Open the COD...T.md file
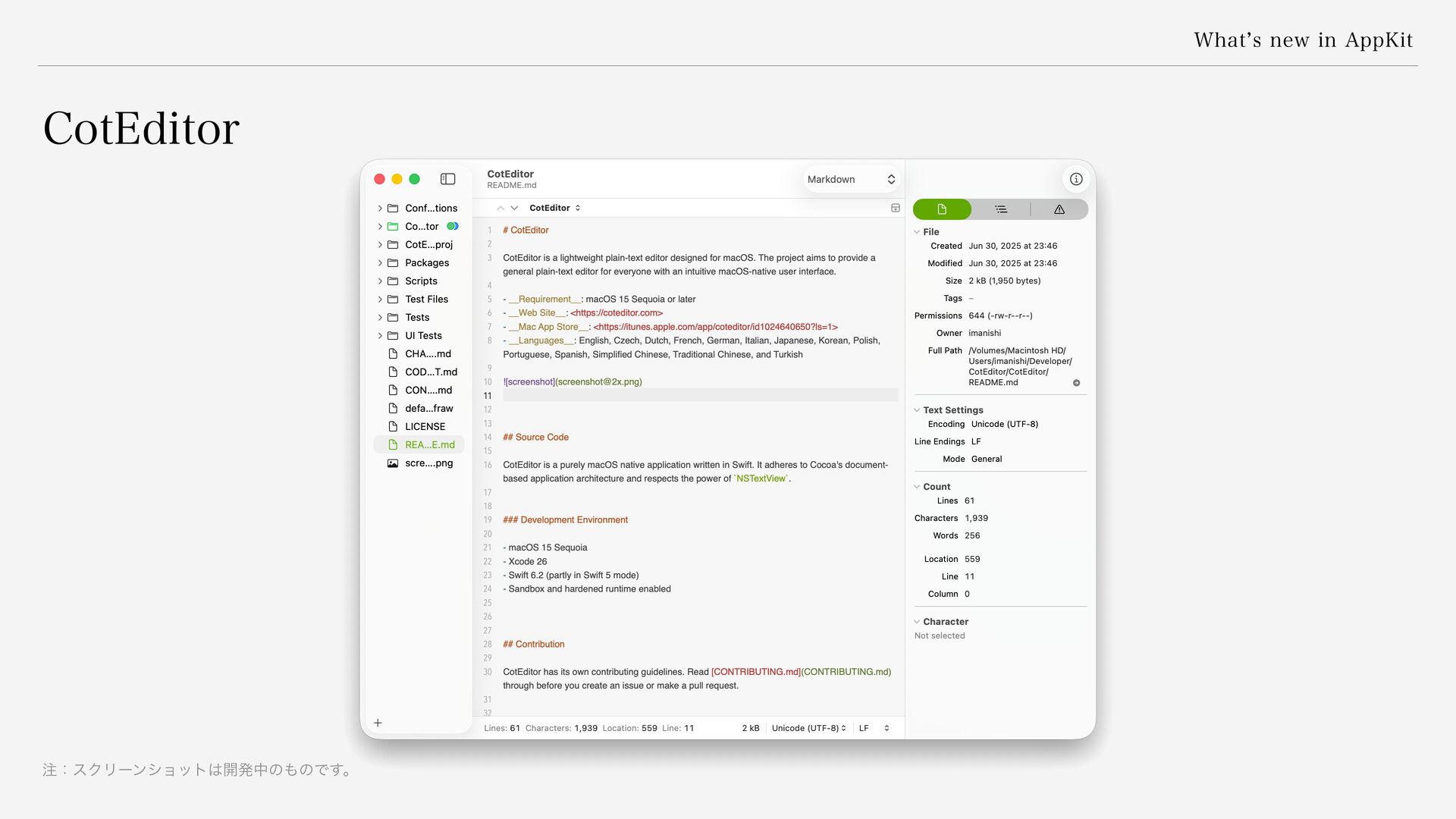This screenshot has height=819, width=1456. click(419, 372)
